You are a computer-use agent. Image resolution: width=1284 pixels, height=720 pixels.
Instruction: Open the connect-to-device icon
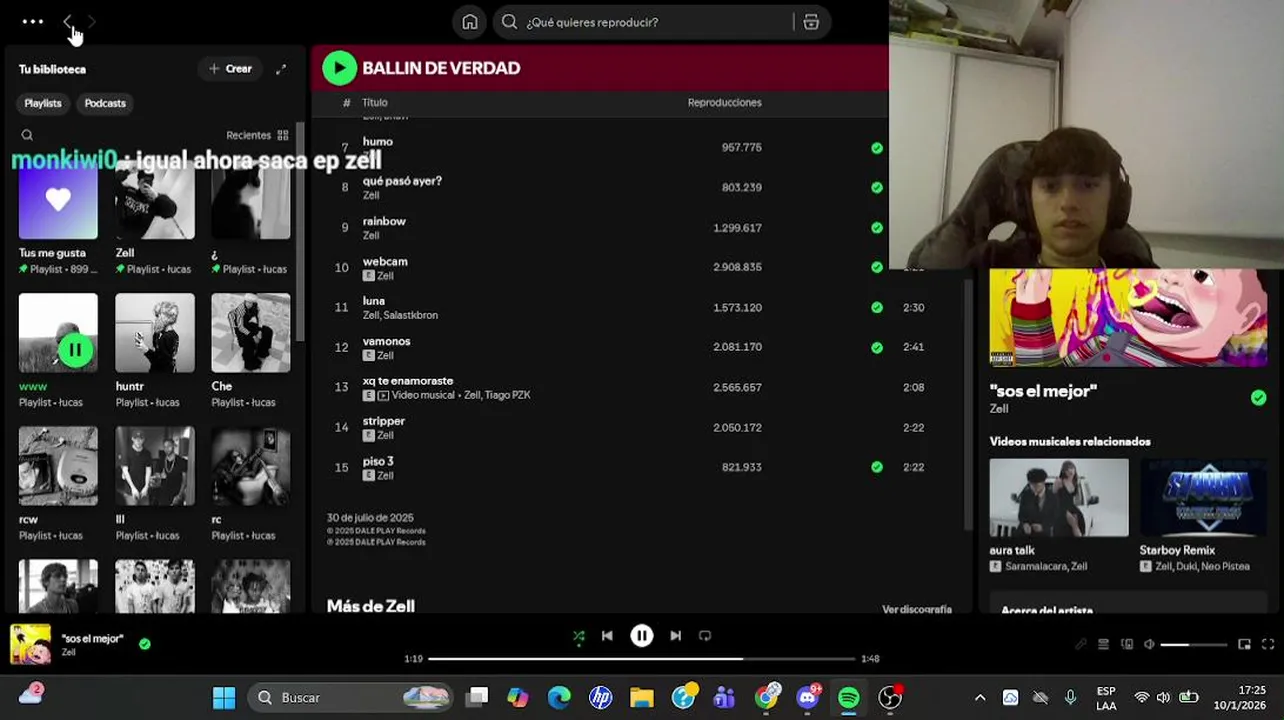[1127, 645]
